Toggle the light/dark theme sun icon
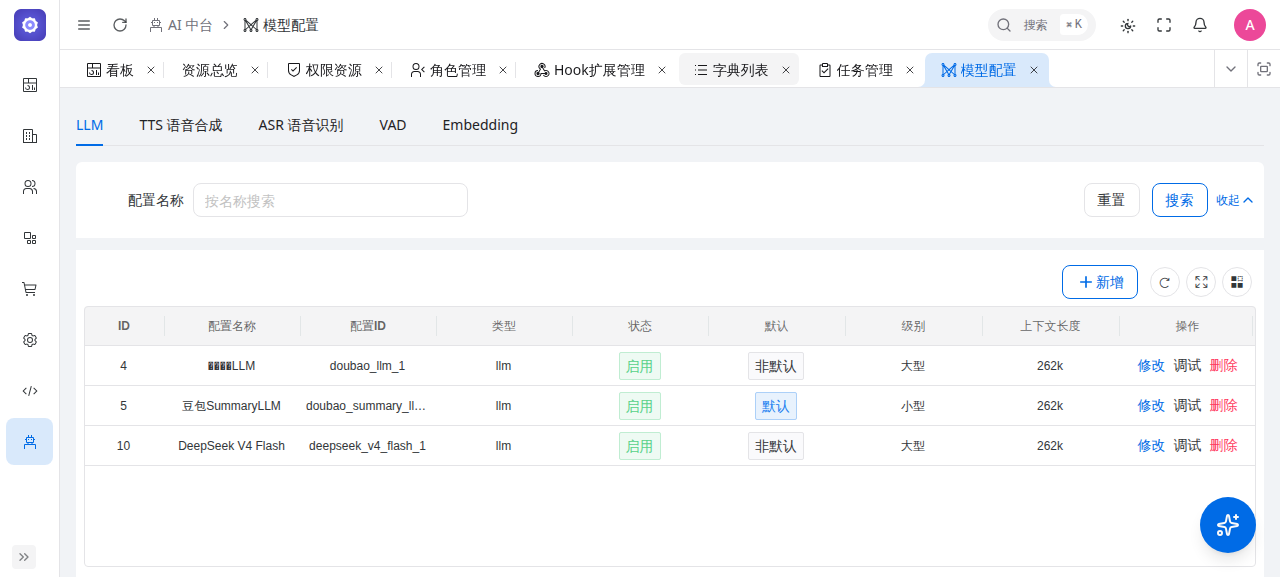 [x=1128, y=25]
